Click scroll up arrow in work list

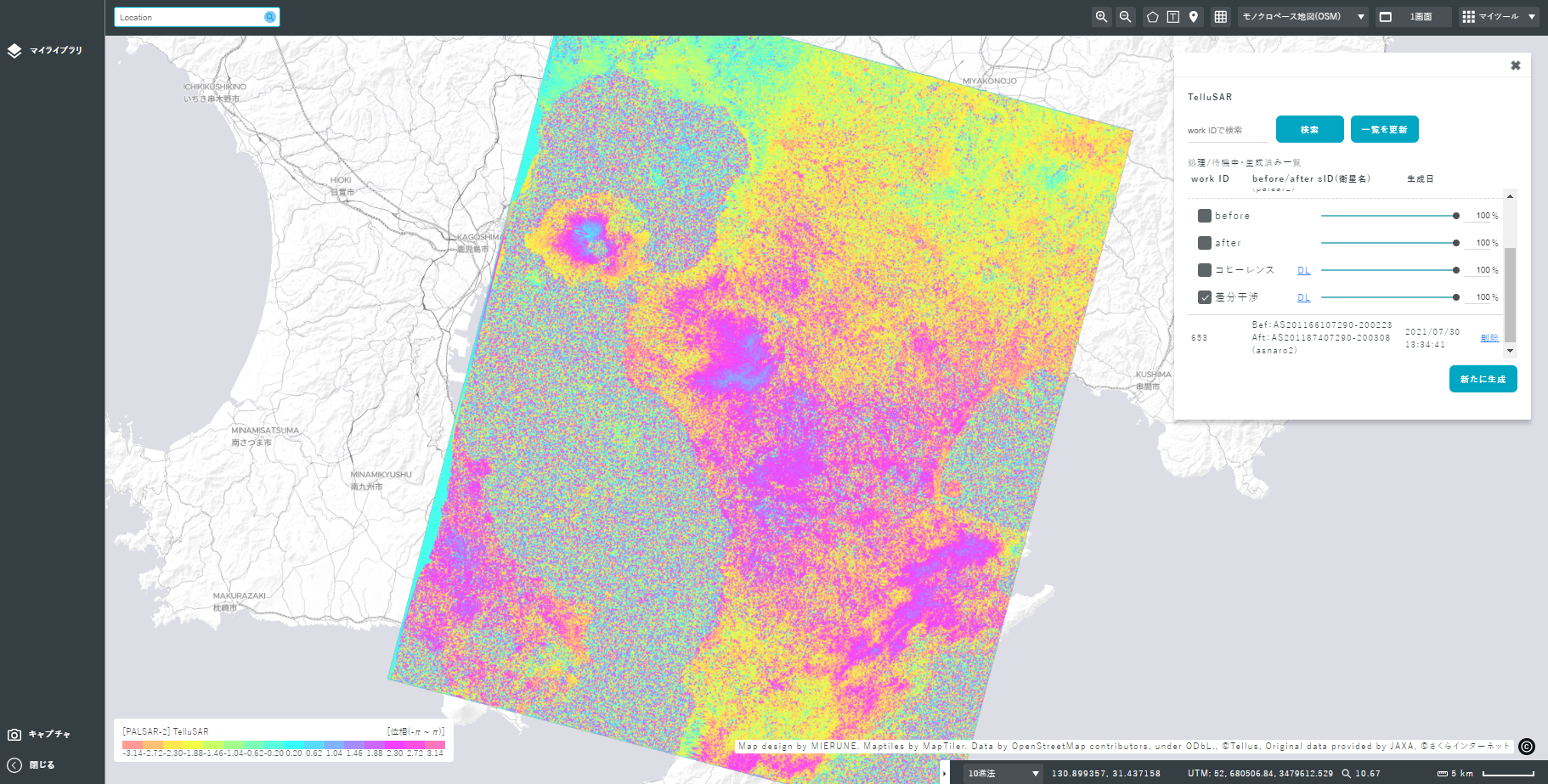coord(1510,196)
